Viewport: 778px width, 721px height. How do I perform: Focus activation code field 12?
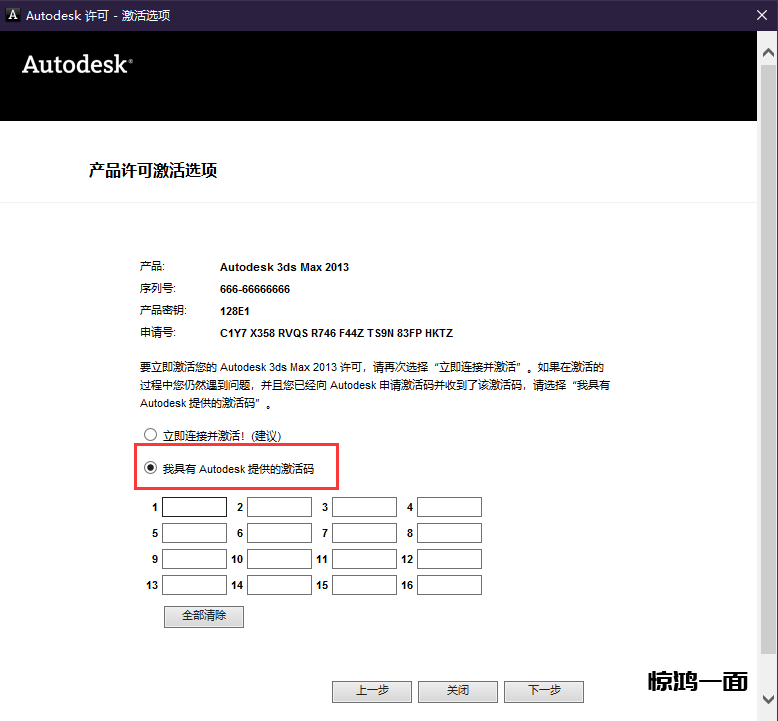(x=449, y=559)
